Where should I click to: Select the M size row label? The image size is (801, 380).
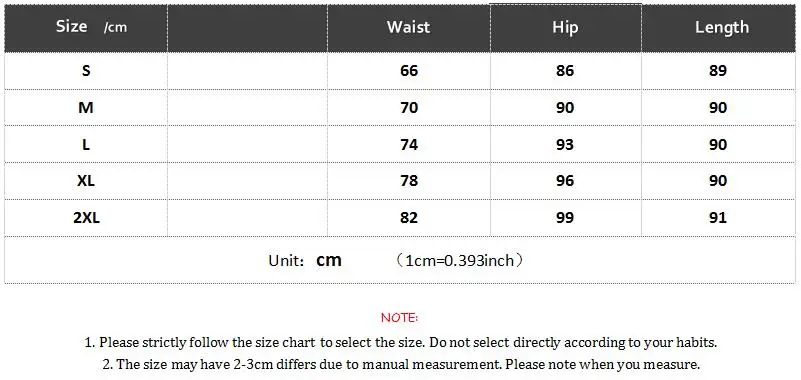tap(86, 108)
